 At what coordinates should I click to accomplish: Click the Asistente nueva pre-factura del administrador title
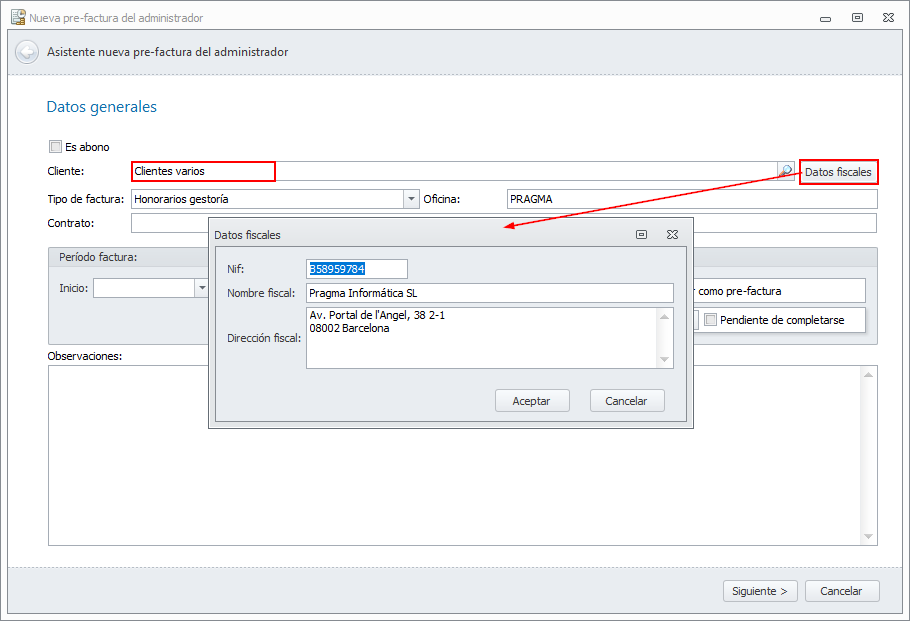pyautogui.click(x=168, y=52)
